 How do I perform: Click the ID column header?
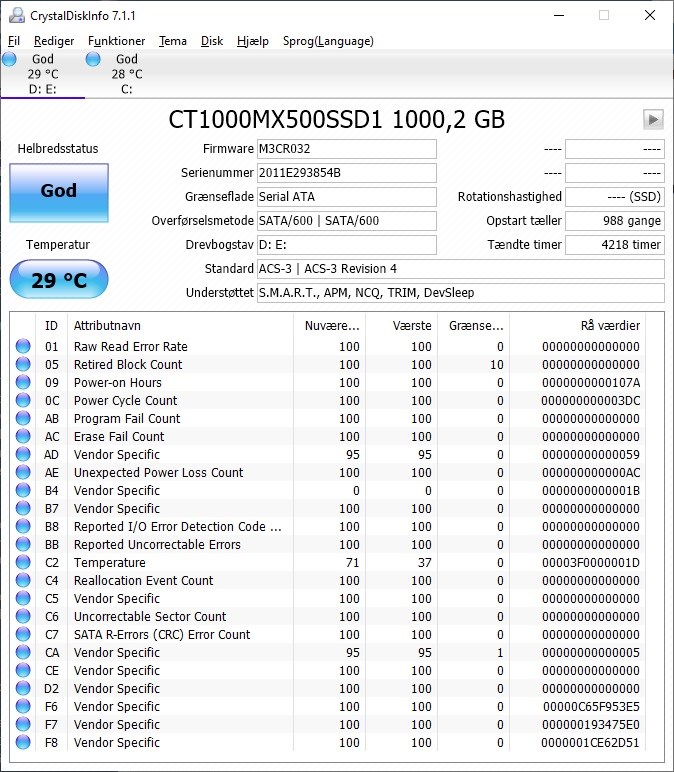pos(52,325)
